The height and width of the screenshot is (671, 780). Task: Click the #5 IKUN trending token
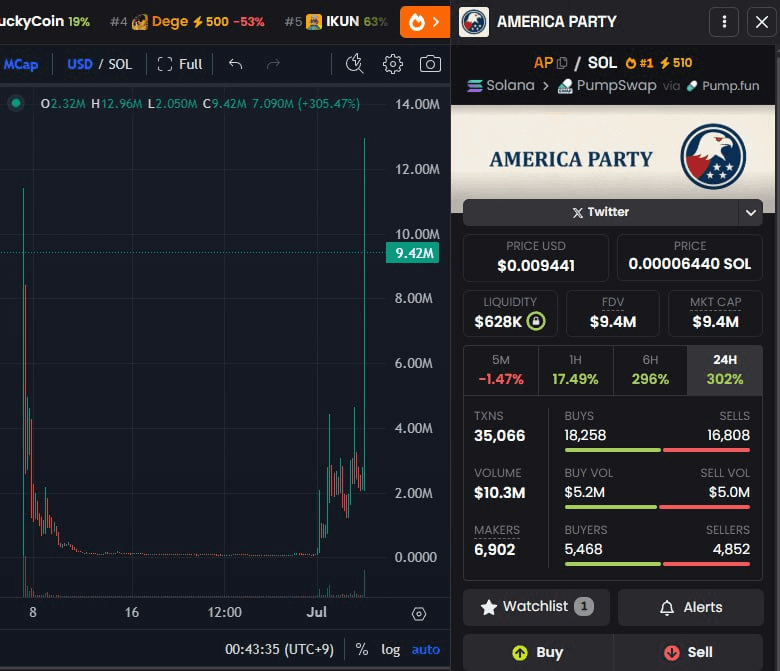pyautogui.click(x=336, y=22)
